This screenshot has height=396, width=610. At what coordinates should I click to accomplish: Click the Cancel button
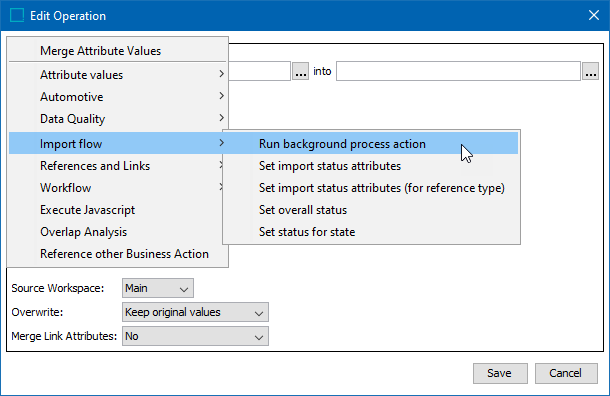pyautogui.click(x=566, y=373)
